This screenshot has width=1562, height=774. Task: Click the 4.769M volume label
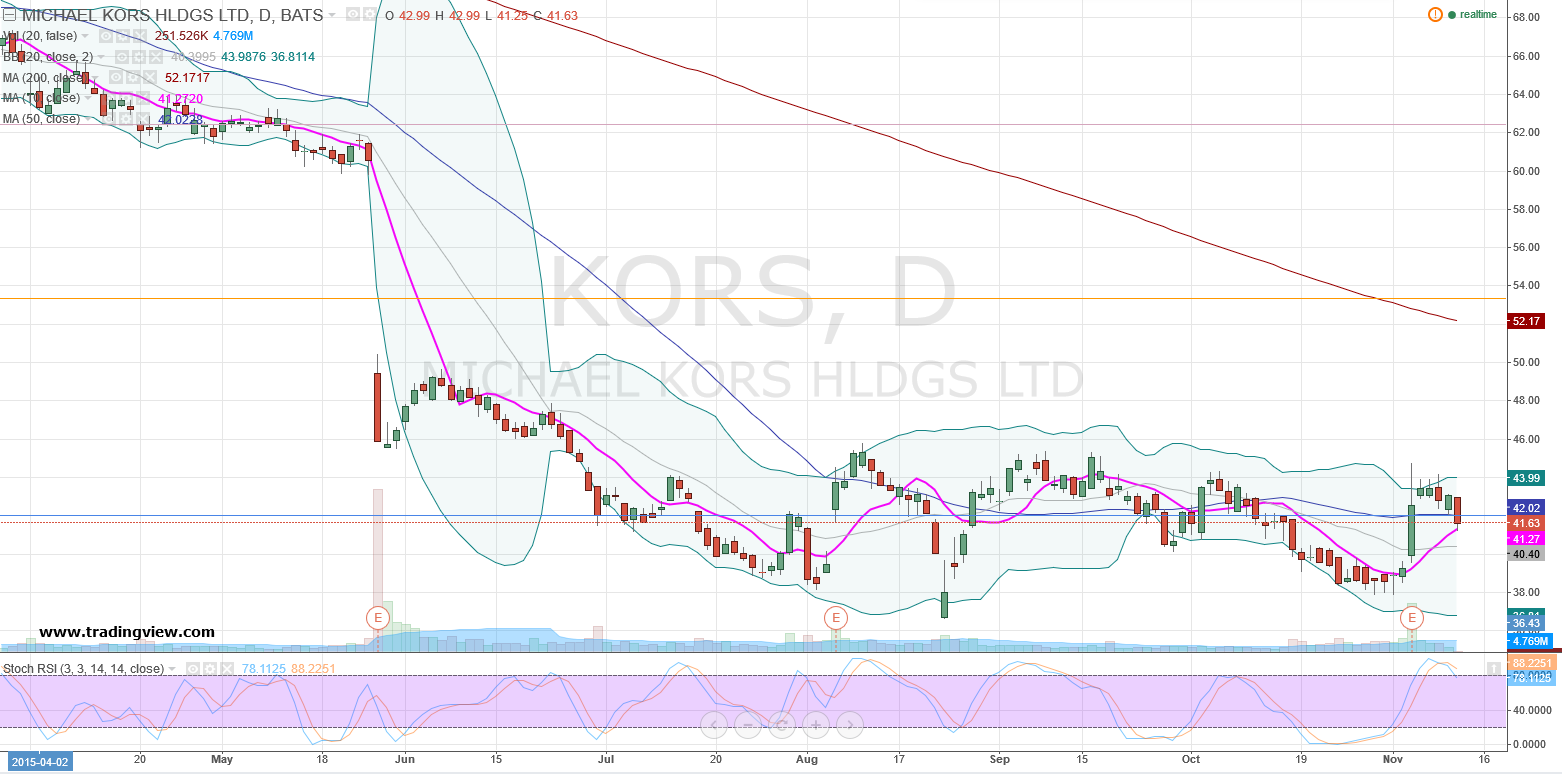click(1529, 641)
